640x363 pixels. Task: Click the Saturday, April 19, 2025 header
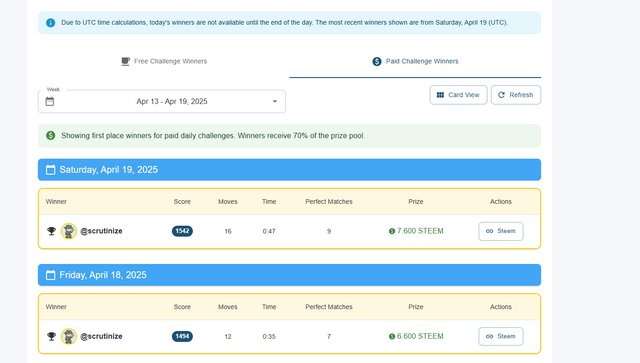tap(289, 169)
